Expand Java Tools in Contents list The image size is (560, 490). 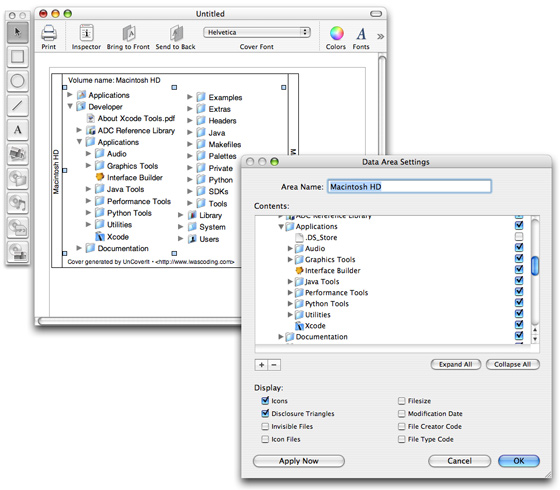tap(290, 281)
